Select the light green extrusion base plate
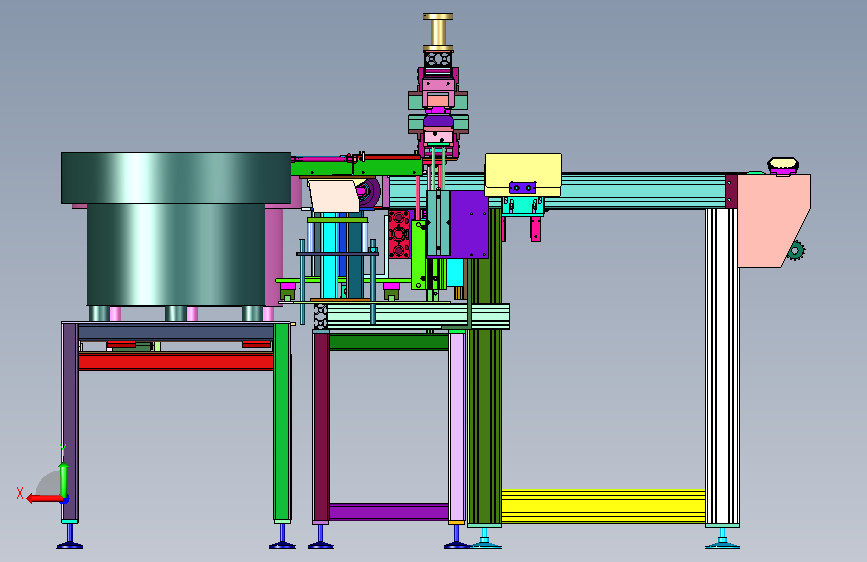 tap(418, 316)
